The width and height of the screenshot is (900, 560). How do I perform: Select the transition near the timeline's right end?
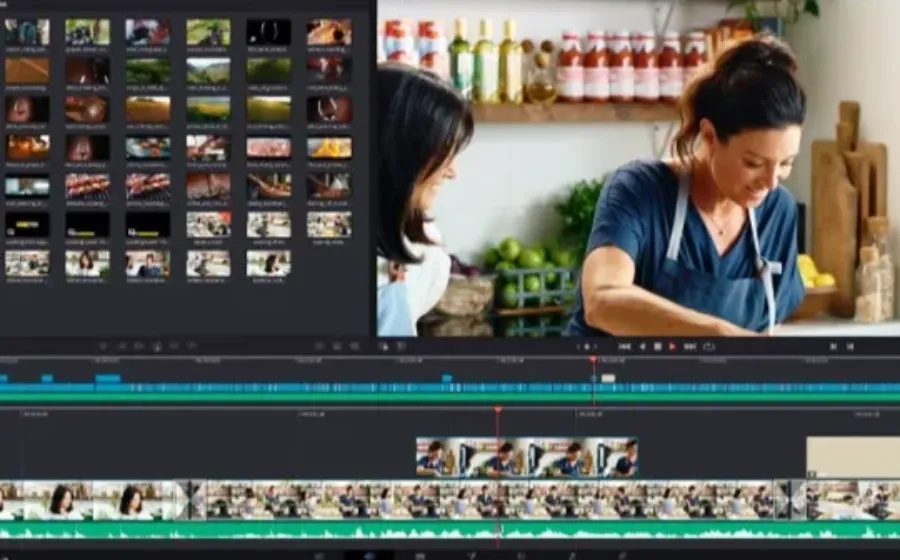click(790, 500)
